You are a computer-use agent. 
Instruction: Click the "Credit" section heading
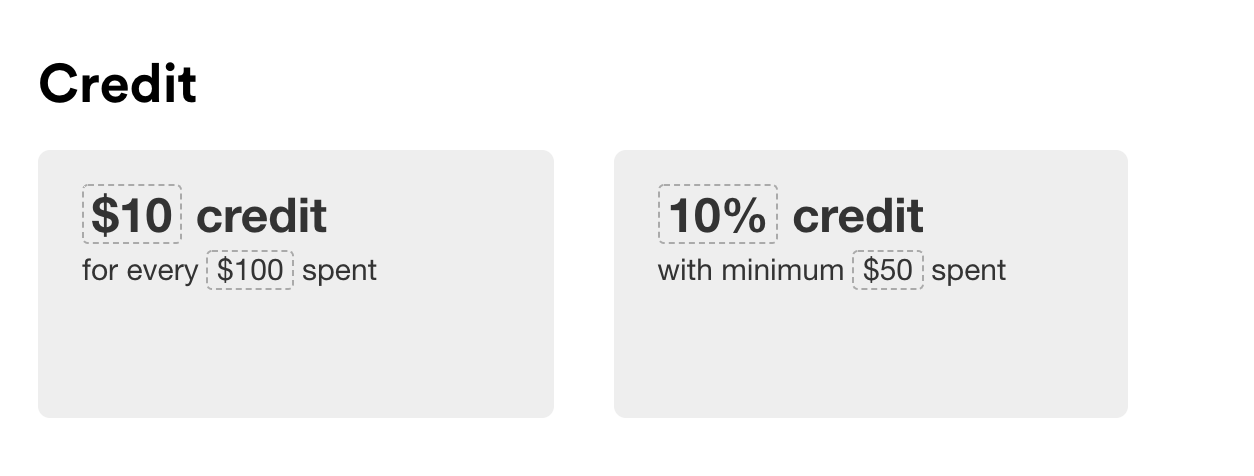coord(118,83)
